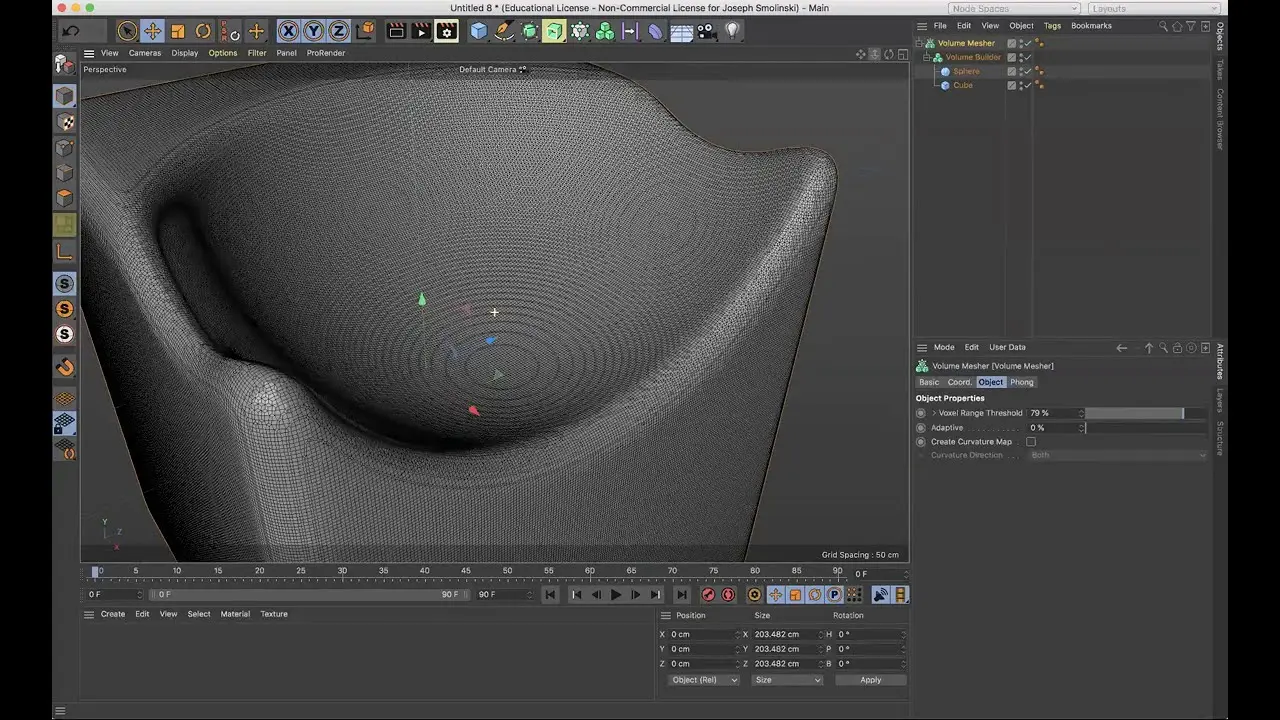Open the Create menu in Material Manager
This screenshot has width=1280, height=720.
point(113,614)
